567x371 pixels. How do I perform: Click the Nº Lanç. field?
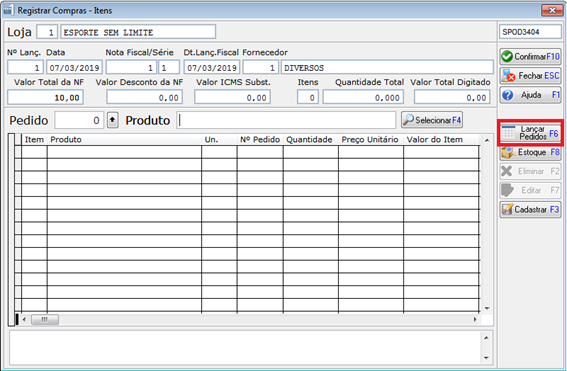point(25,68)
